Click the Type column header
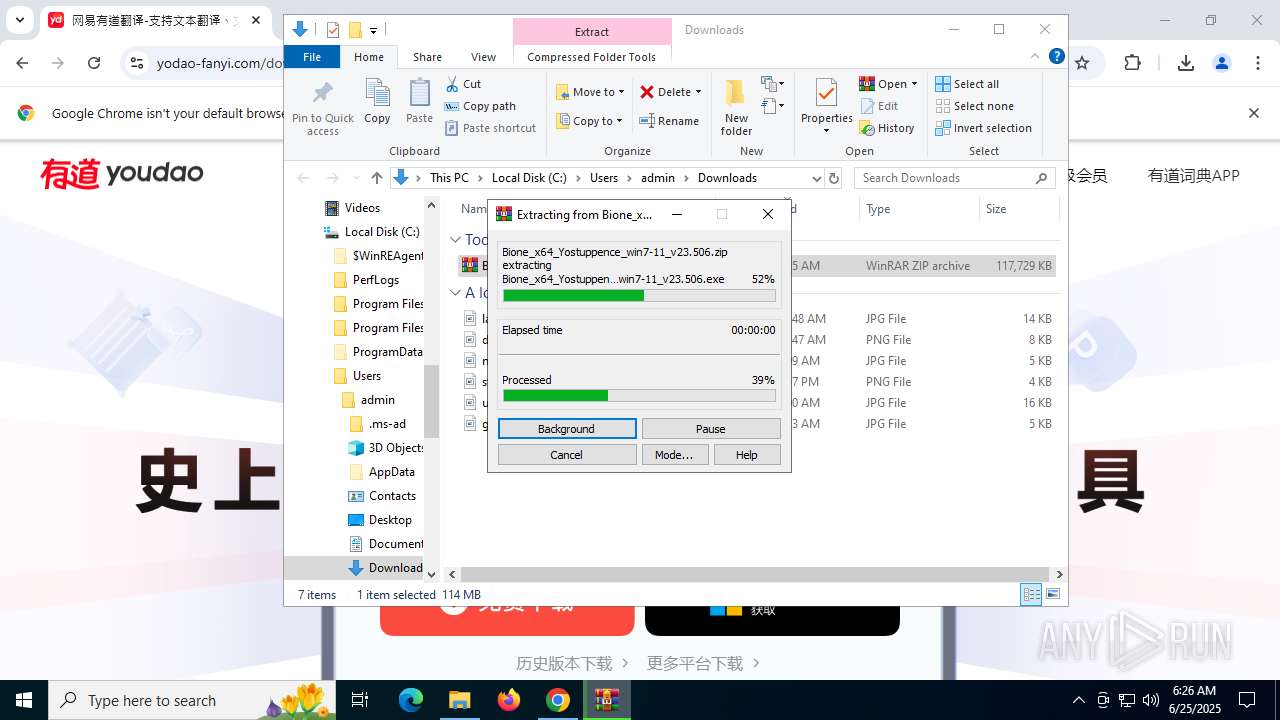Viewport: 1280px width, 720px height. (x=920, y=209)
